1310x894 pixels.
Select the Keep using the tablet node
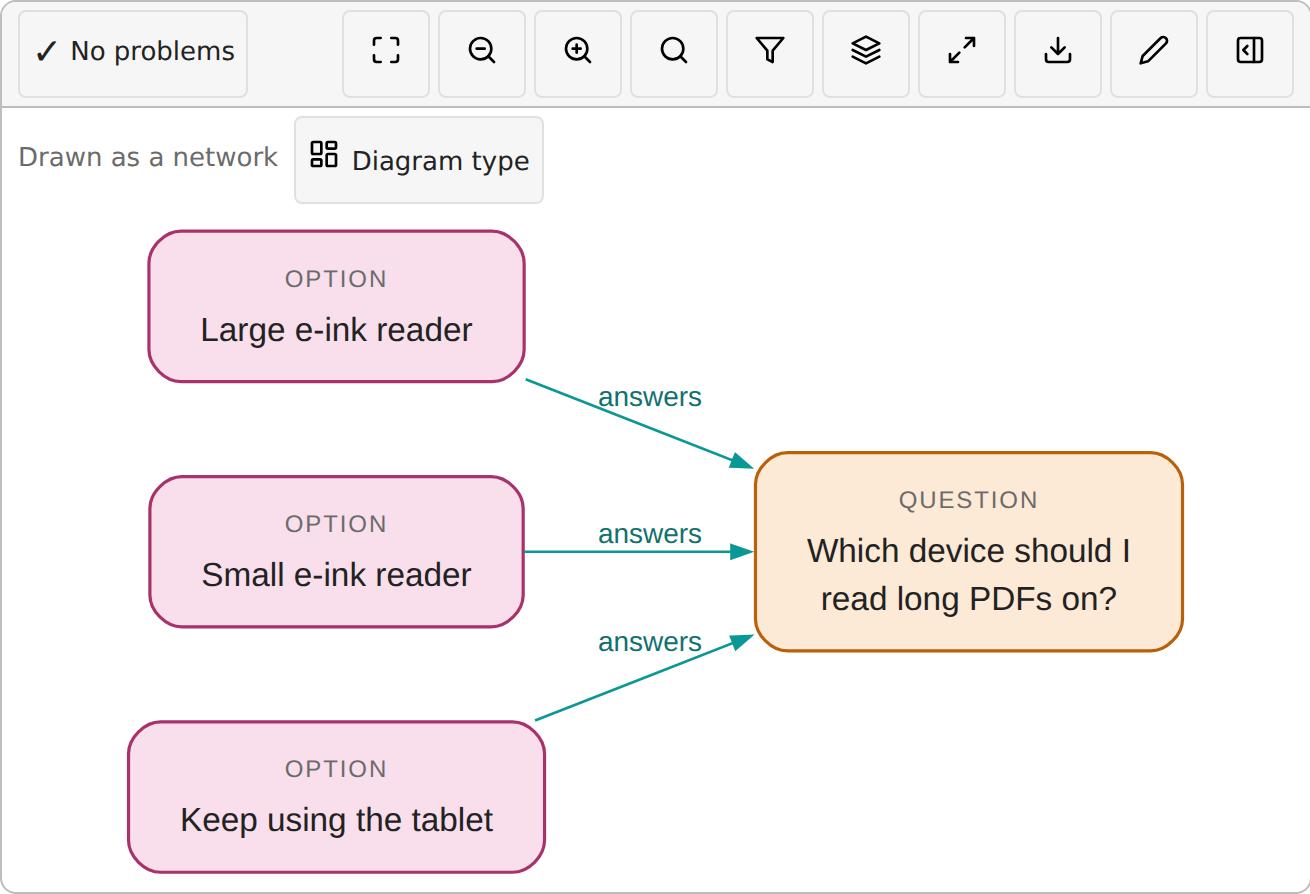(337, 796)
